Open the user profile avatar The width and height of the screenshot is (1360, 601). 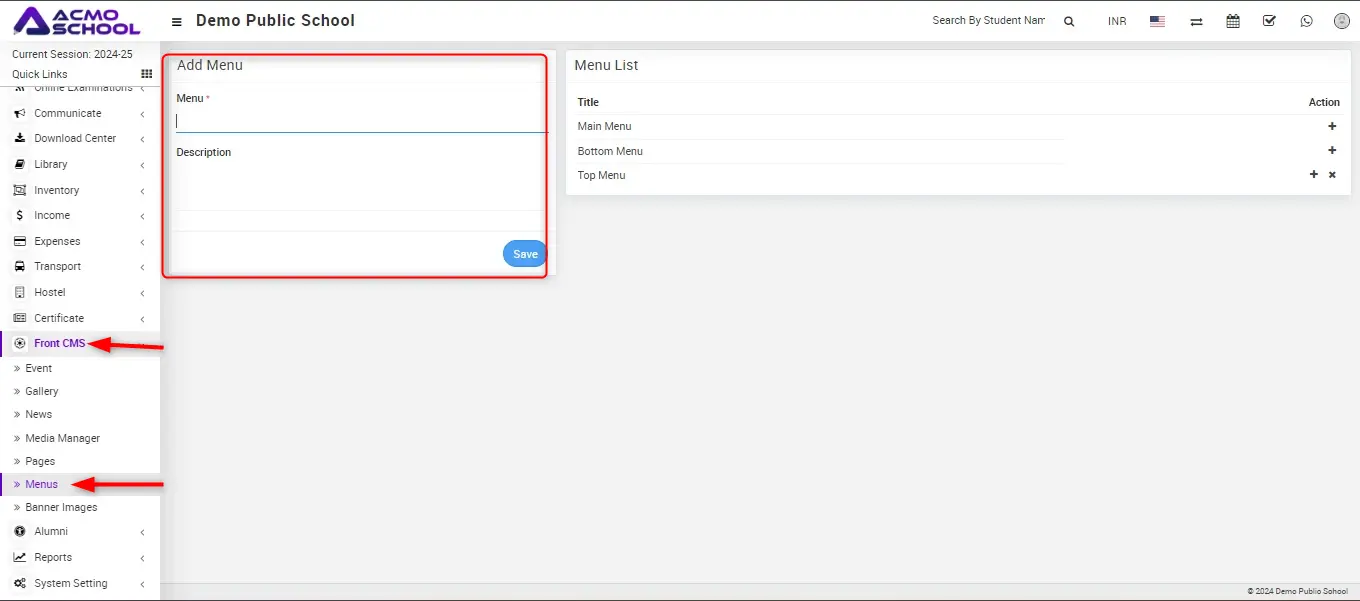click(x=1342, y=21)
